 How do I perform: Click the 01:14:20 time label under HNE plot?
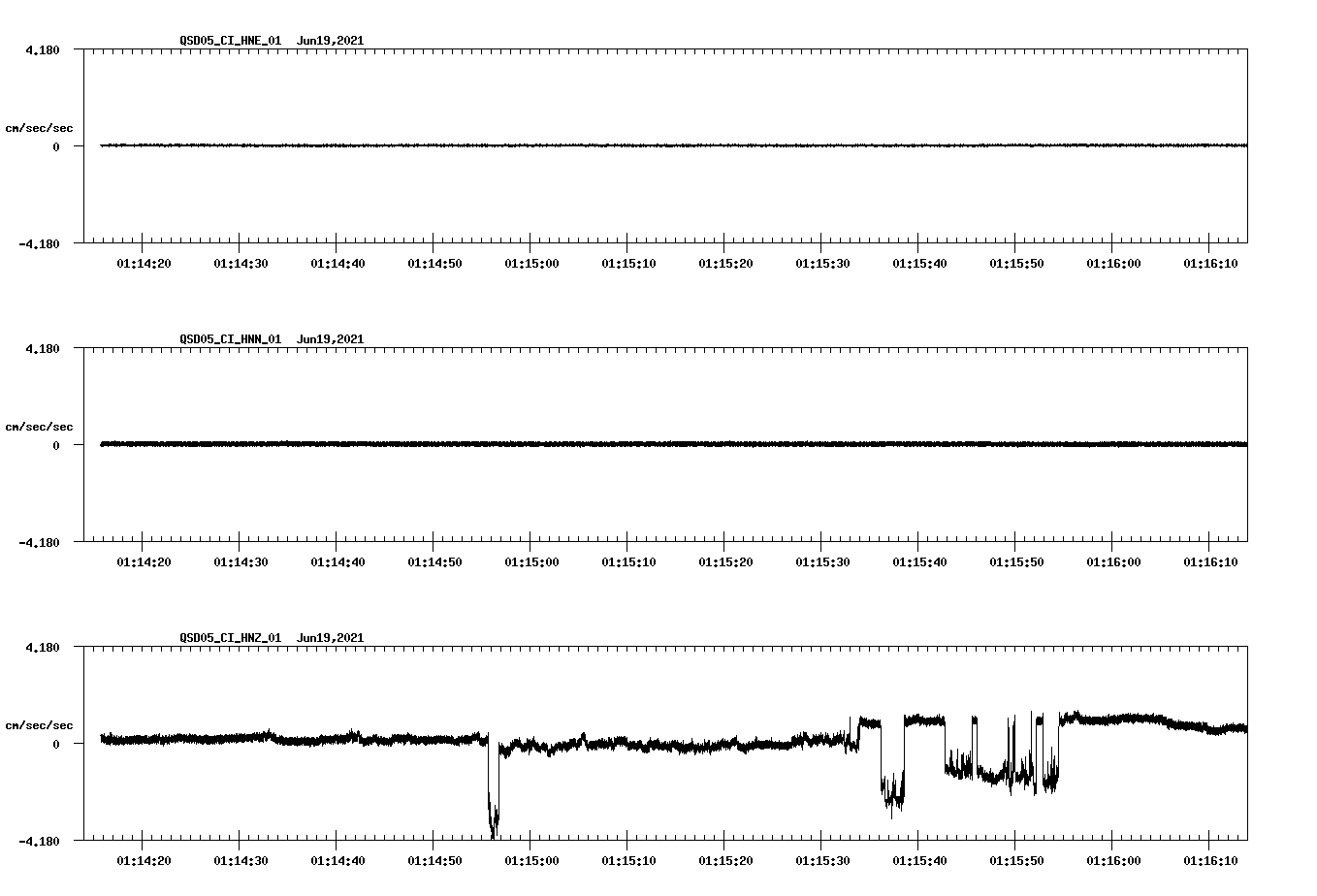pyautogui.click(x=144, y=264)
